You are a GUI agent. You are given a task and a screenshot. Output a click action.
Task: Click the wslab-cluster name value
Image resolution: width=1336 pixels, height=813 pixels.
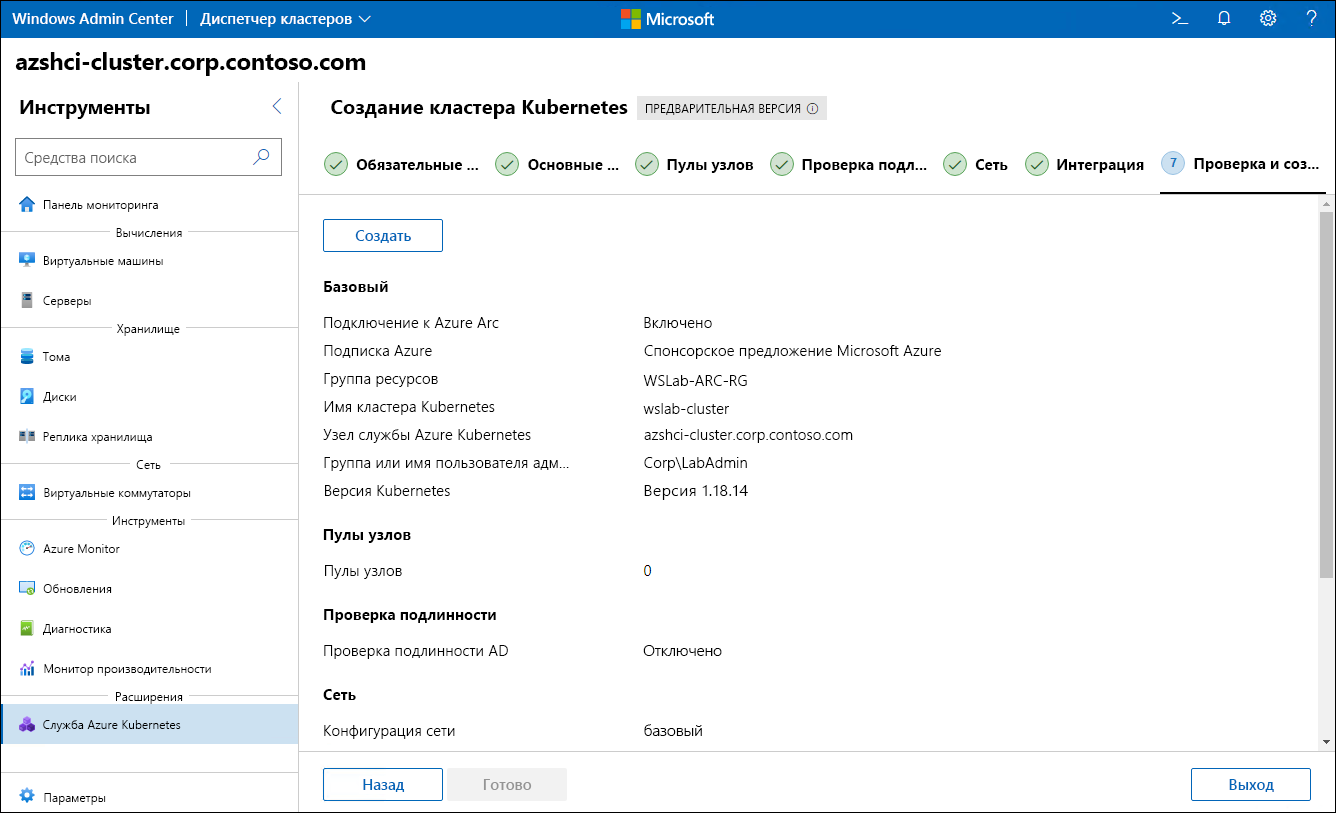click(687, 409)
